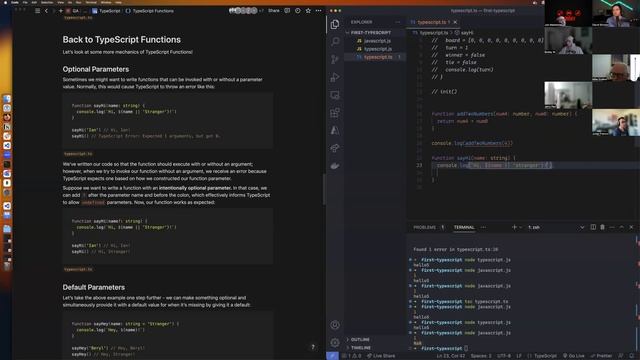Click Prettier in the status bar

coord(601,356)
